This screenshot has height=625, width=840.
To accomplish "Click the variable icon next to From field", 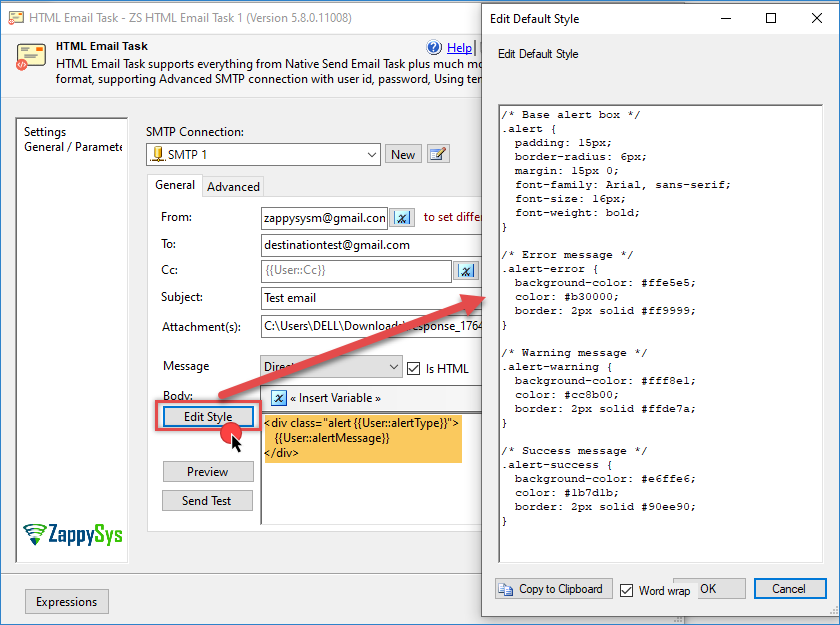I will click(401, 218).
